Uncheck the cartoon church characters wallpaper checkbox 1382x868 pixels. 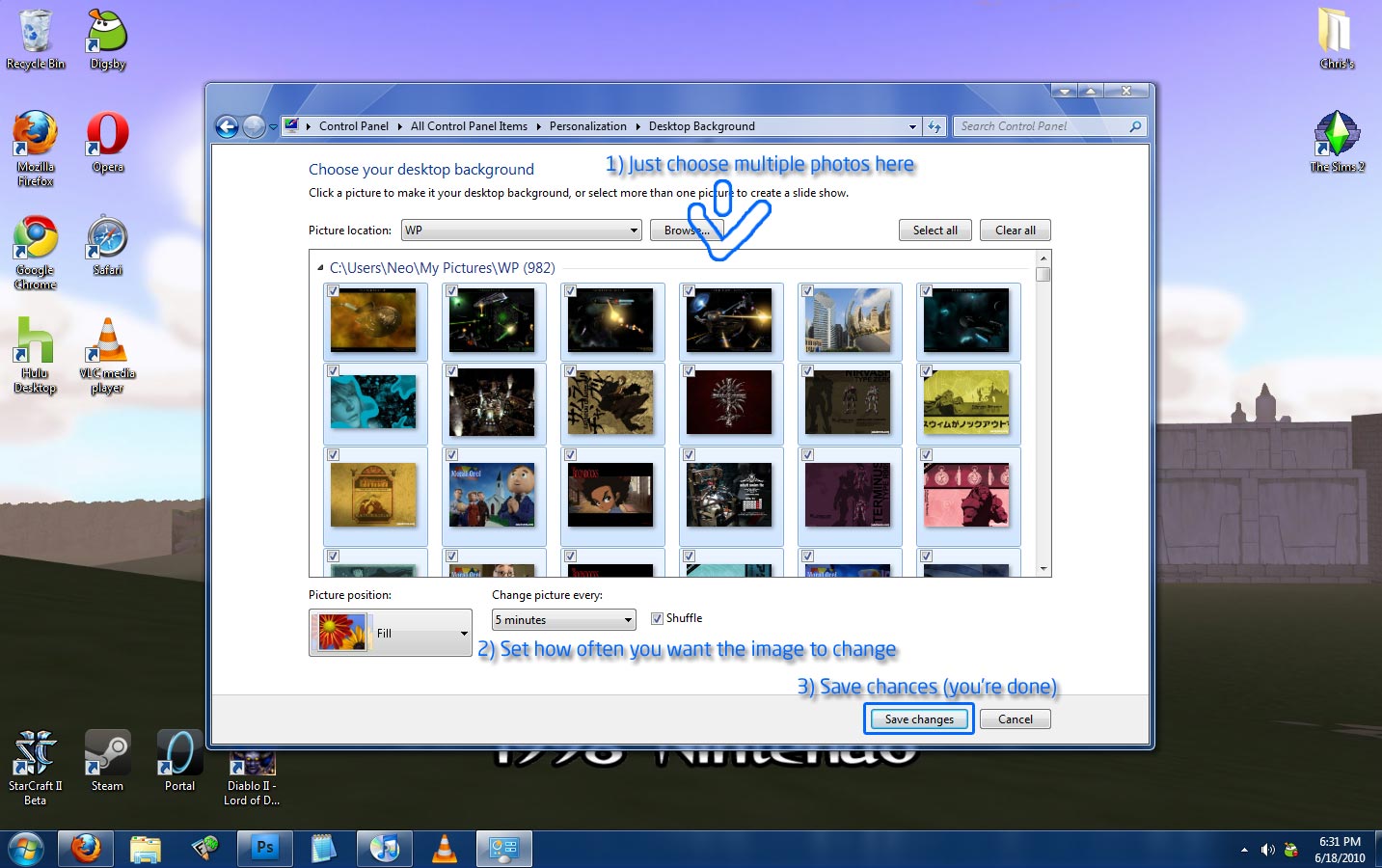pos(451,455)
